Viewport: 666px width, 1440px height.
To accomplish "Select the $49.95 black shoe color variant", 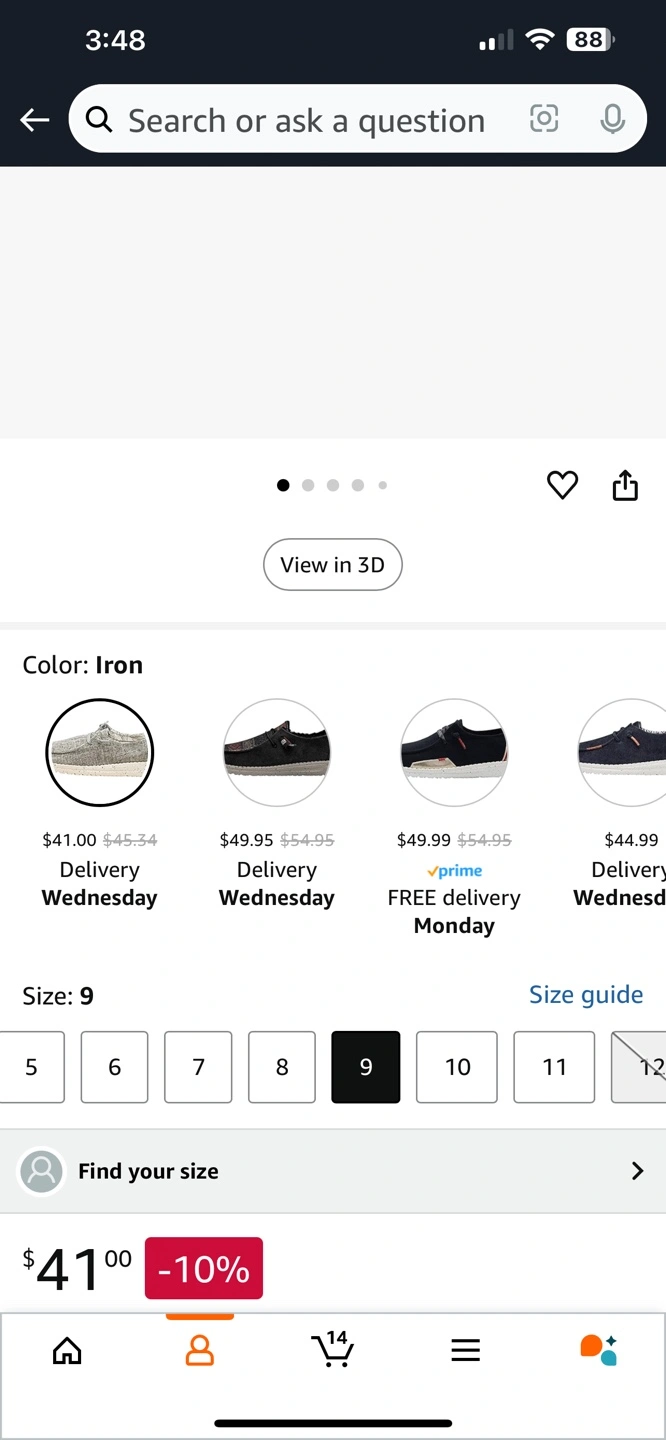I will tap(277, 752).
